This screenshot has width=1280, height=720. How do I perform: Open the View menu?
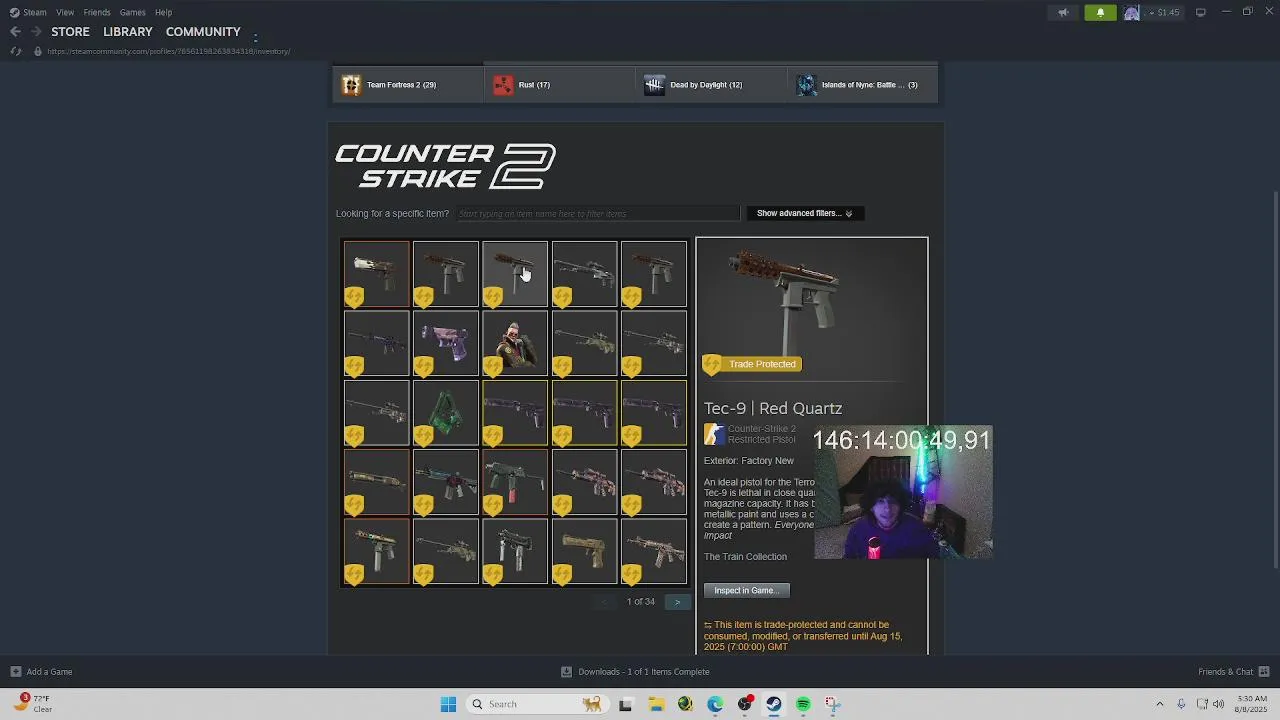coord(65,12)
